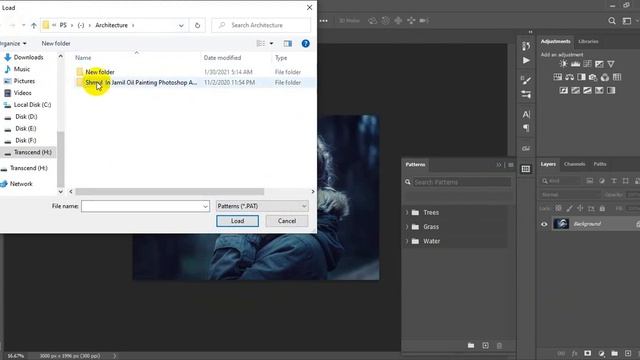Add an Exposure adjustment
The width and height of the screenshot is (640, 360).
click(x=599, y=64)
